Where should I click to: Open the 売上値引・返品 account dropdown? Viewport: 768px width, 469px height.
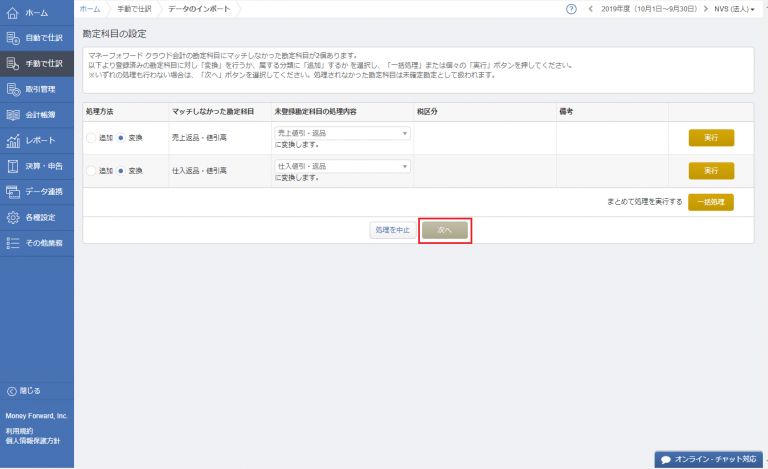[x=342, y=133]
